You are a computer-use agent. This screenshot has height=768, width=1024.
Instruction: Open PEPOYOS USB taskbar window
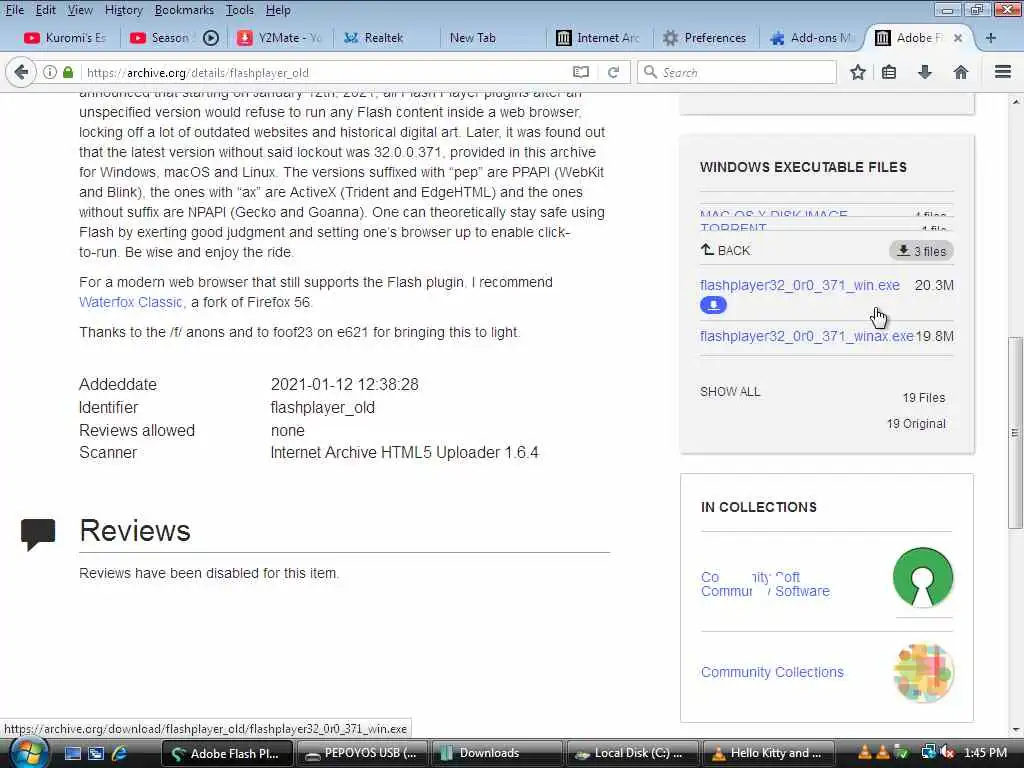point(362,753)
